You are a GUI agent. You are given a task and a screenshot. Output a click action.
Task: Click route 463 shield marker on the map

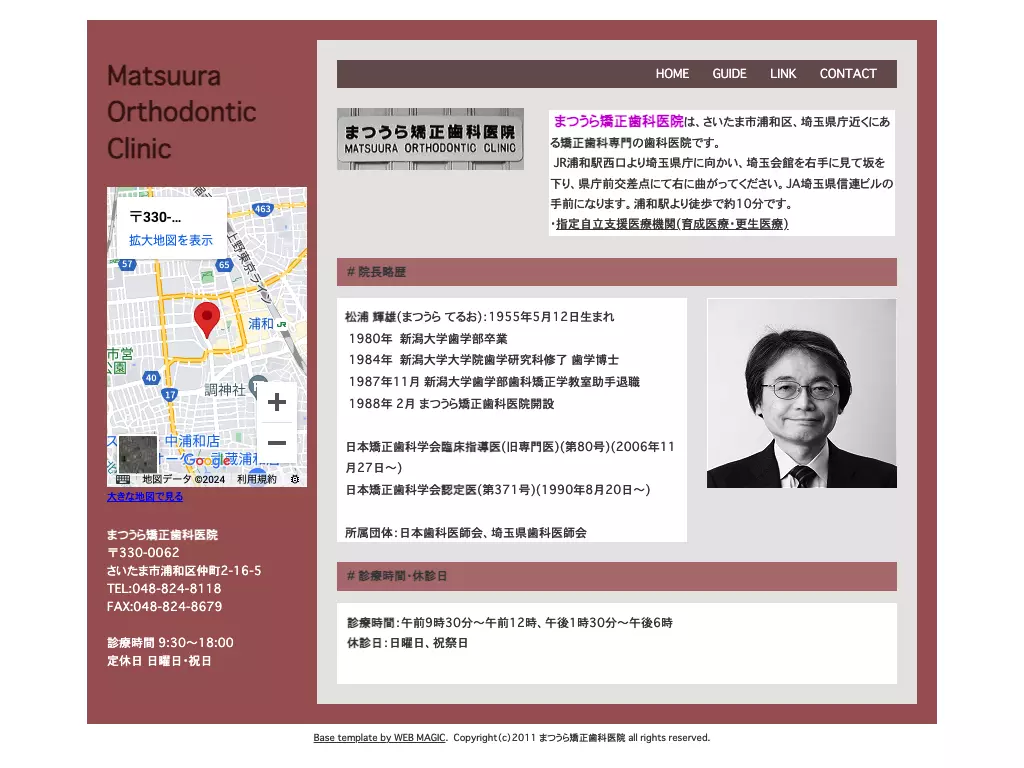(x=263, y=209)
